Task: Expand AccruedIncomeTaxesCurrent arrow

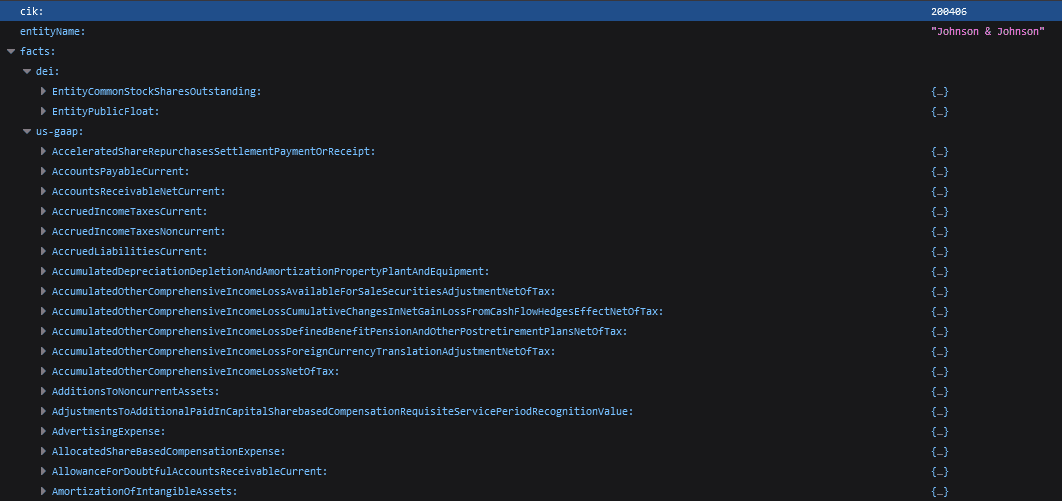Action: point(43,211)
